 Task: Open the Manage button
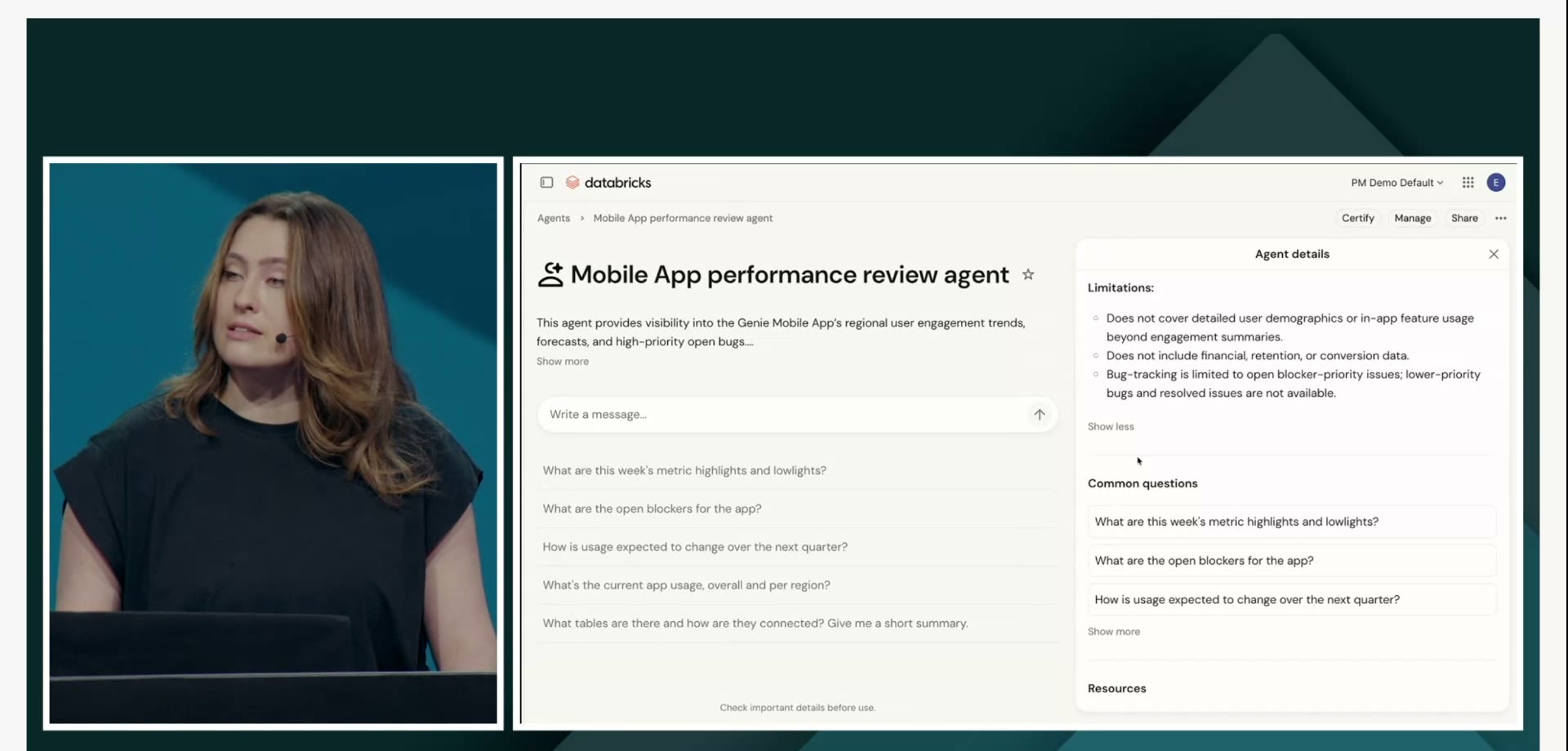click(x=1413, y=218)
